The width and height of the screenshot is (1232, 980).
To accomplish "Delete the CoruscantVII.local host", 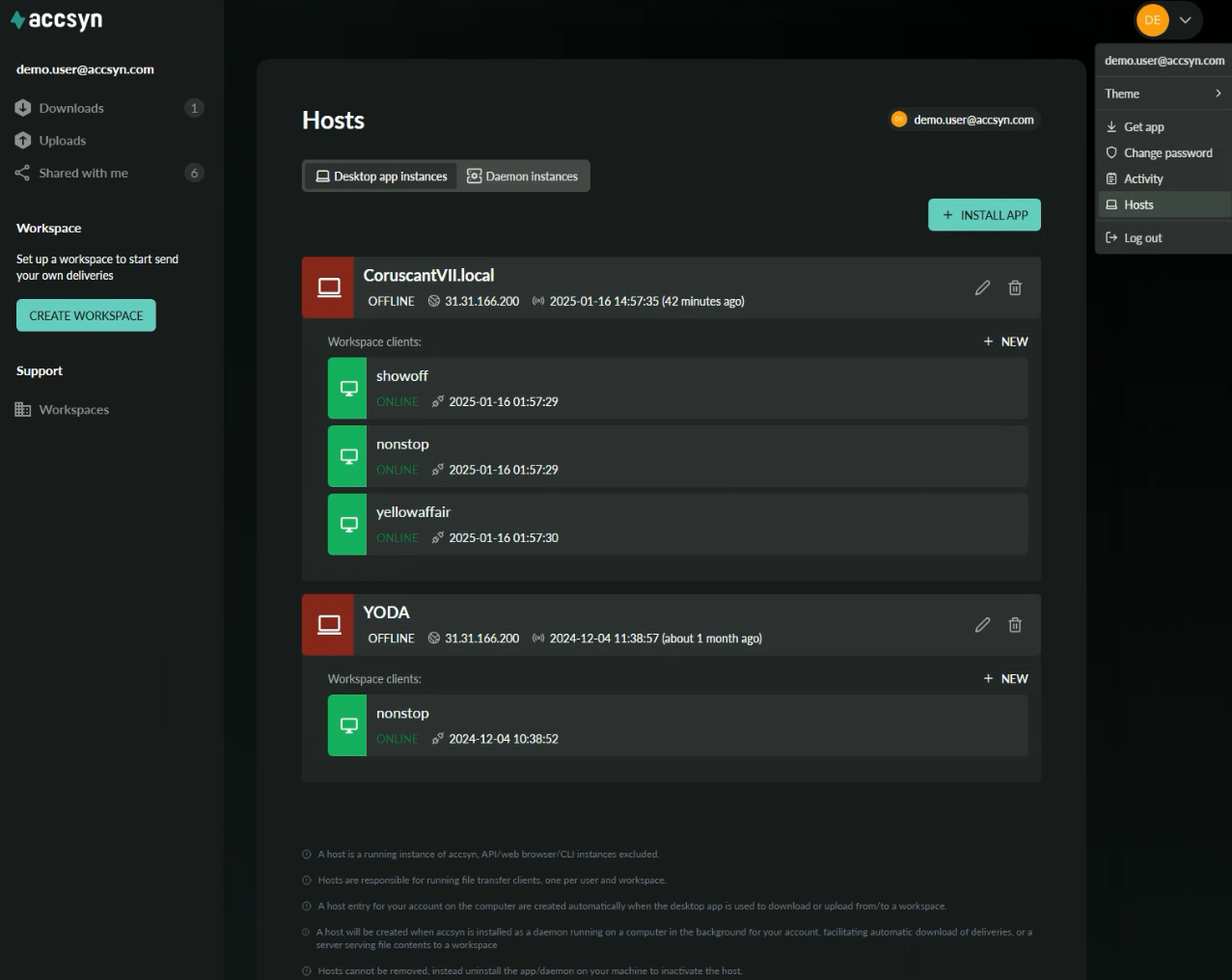I will click(1015, 287).
